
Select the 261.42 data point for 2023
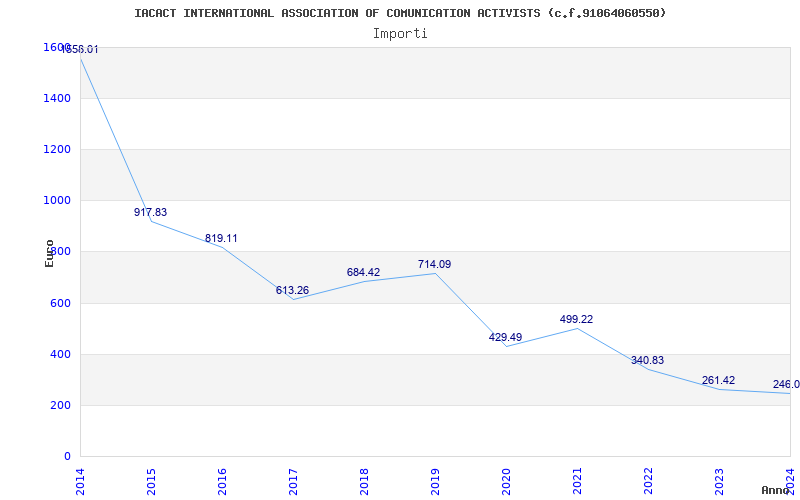click(x=718, y=381)
